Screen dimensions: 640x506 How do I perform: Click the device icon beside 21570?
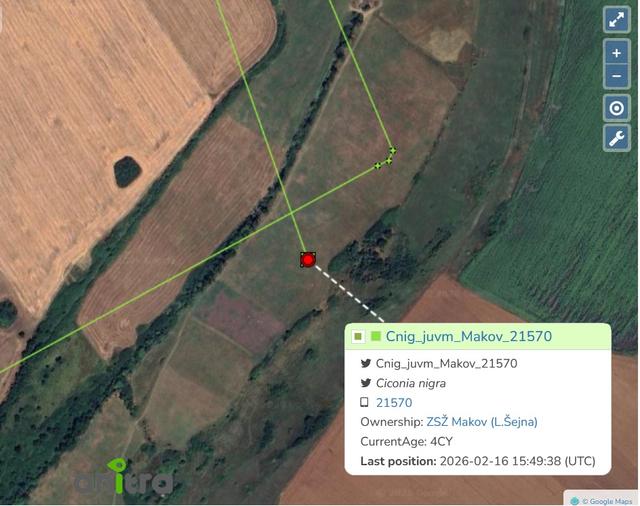click(x=364, y=402)
